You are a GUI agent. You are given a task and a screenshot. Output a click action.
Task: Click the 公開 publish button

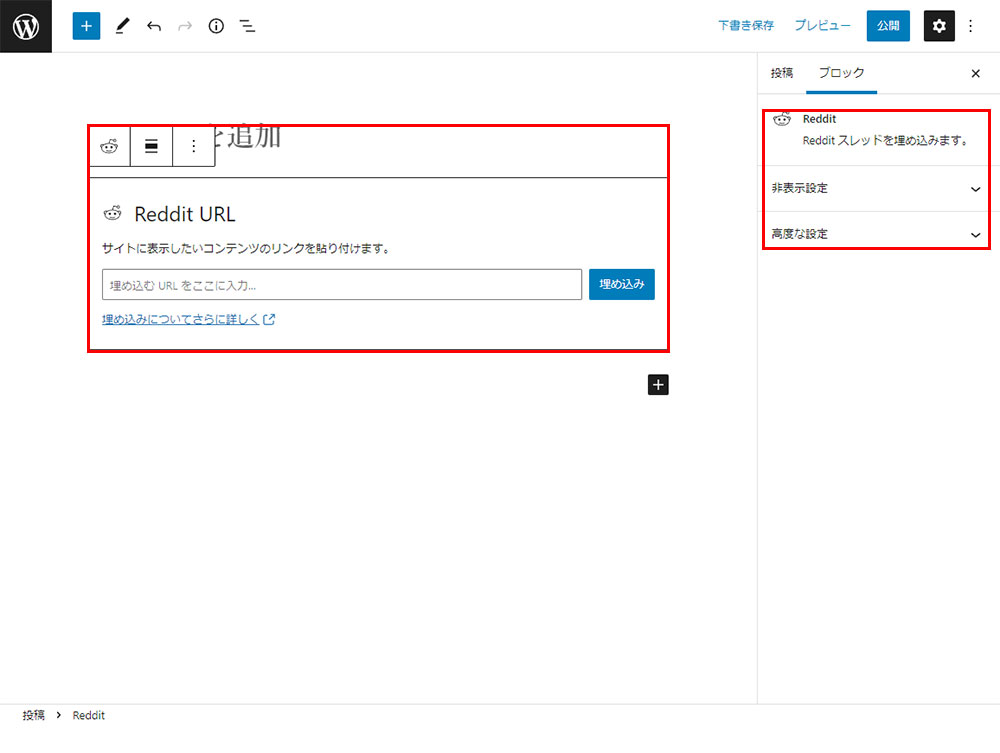pos(888,26)
